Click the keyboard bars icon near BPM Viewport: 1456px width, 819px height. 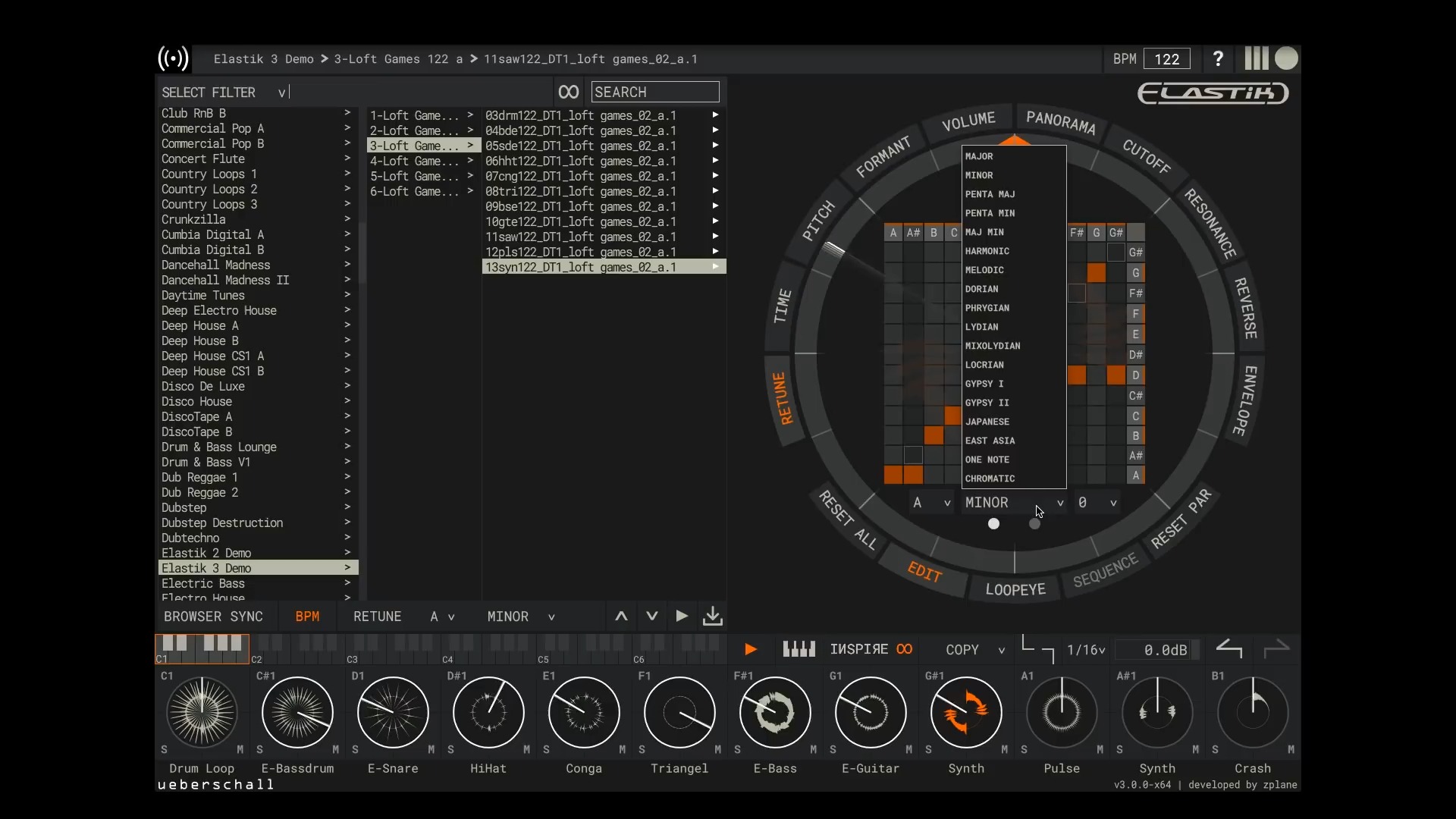[1256, 58]
